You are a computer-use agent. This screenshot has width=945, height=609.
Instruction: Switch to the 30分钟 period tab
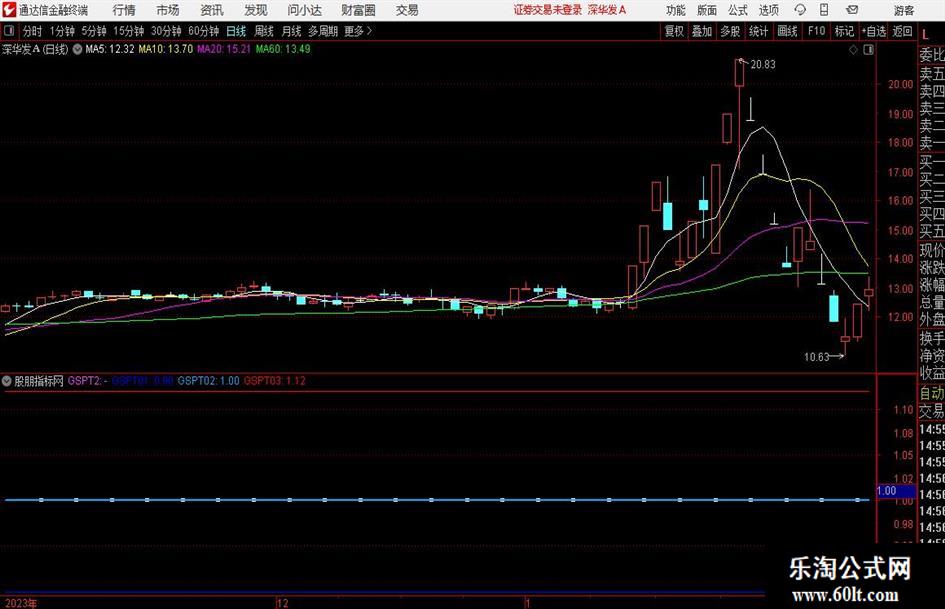click(x=166, y=31)
